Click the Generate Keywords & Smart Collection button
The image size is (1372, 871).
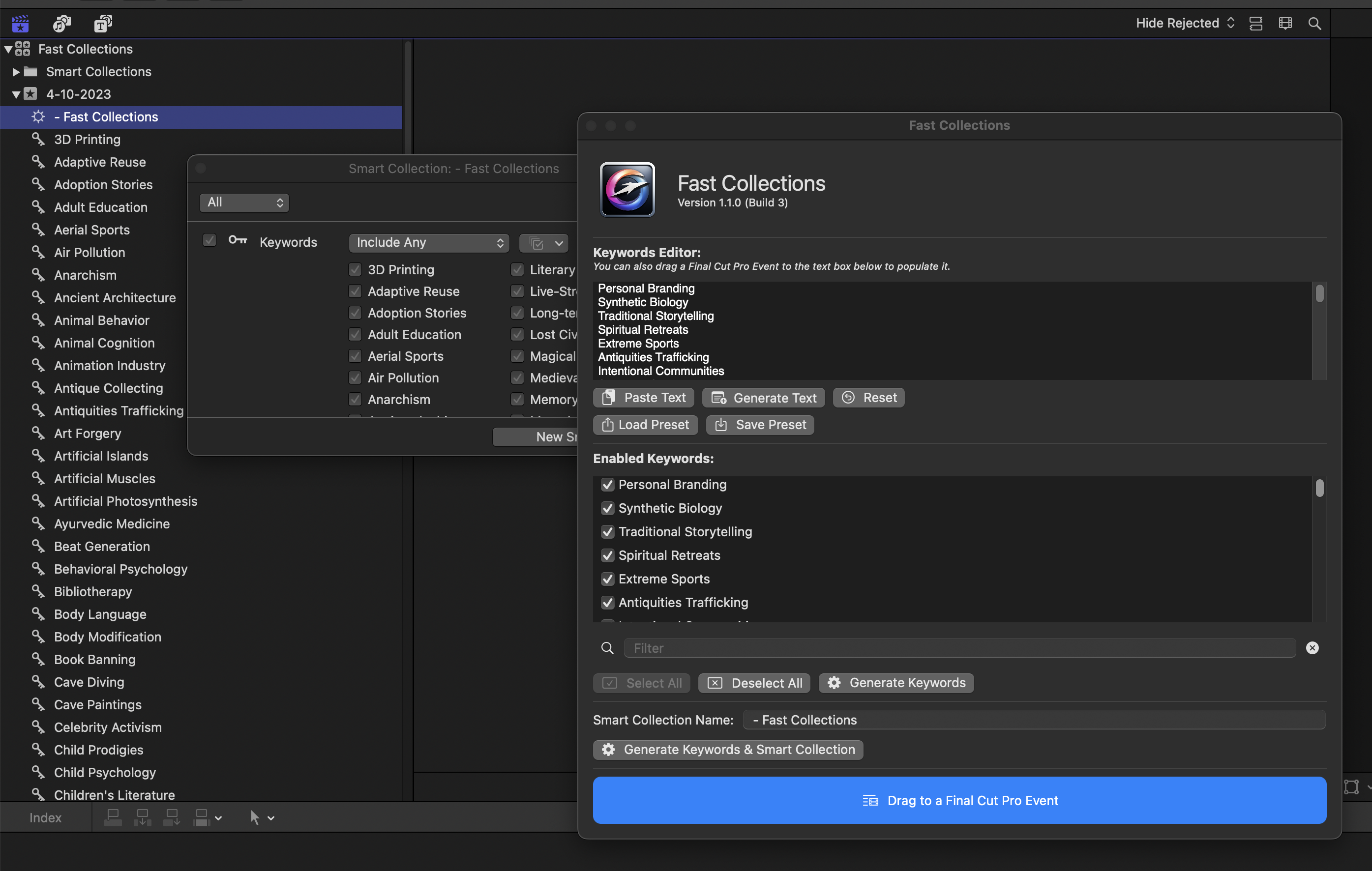[728, 750]
